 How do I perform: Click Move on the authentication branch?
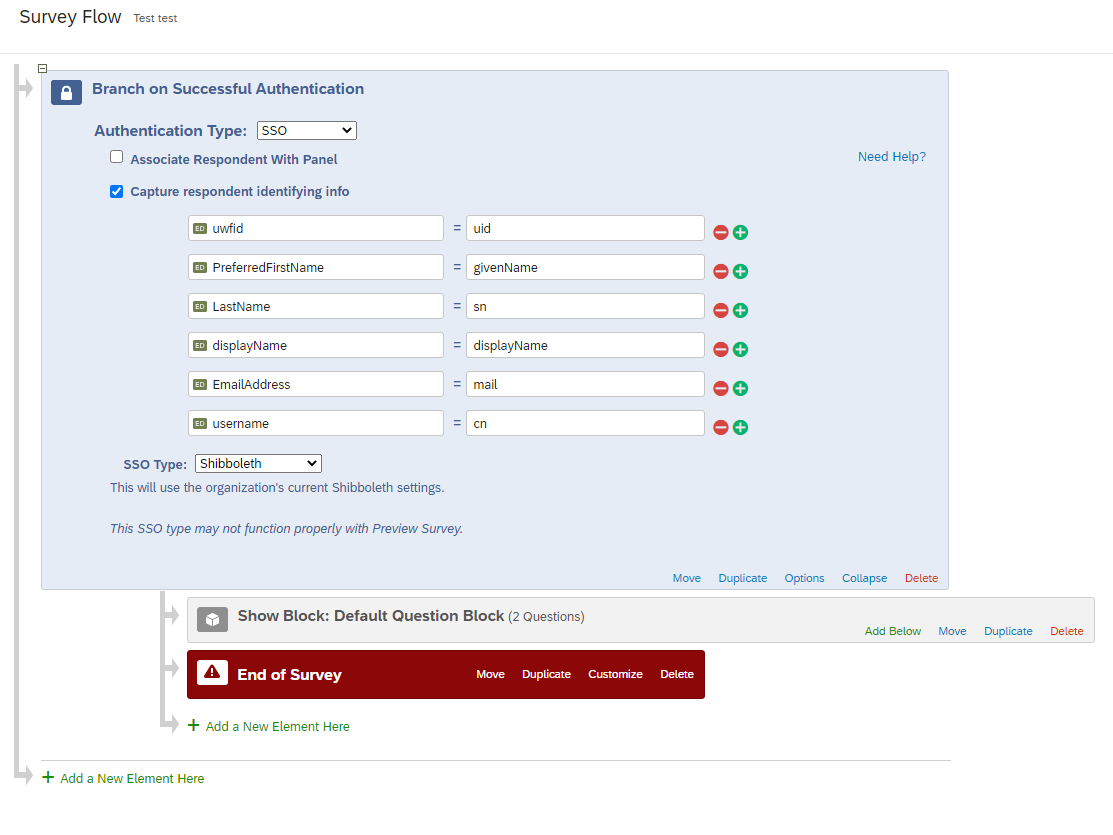686,578
